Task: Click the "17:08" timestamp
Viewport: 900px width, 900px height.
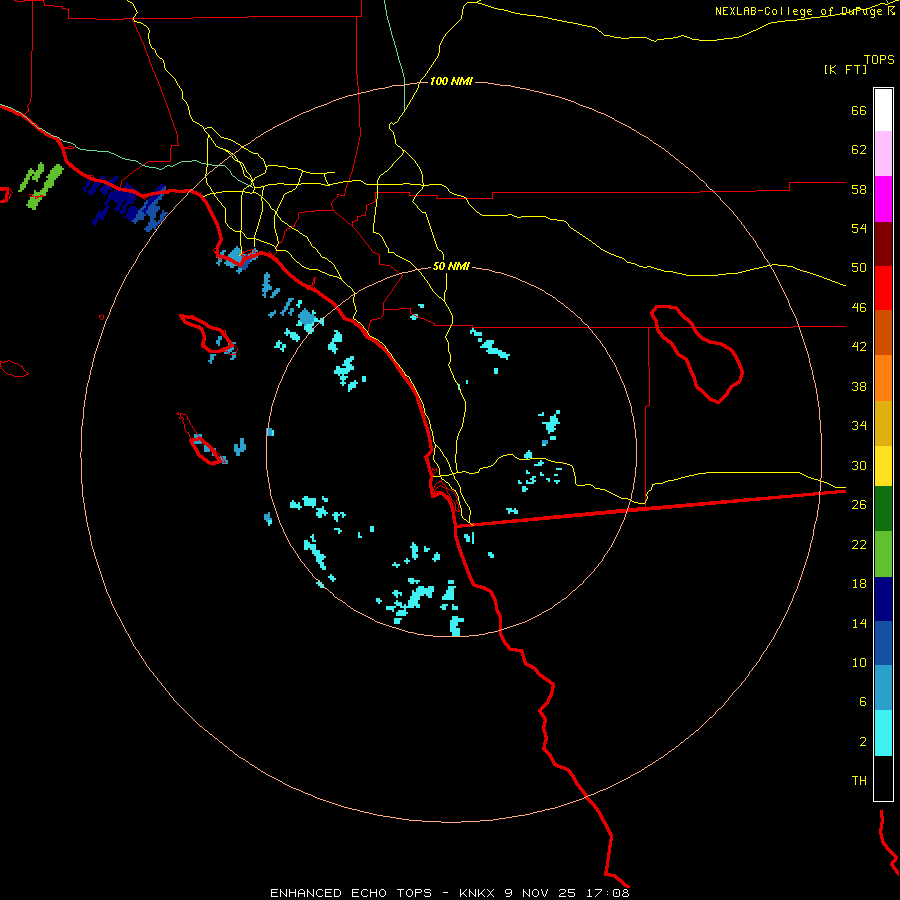Action: [x=608, y=893]
